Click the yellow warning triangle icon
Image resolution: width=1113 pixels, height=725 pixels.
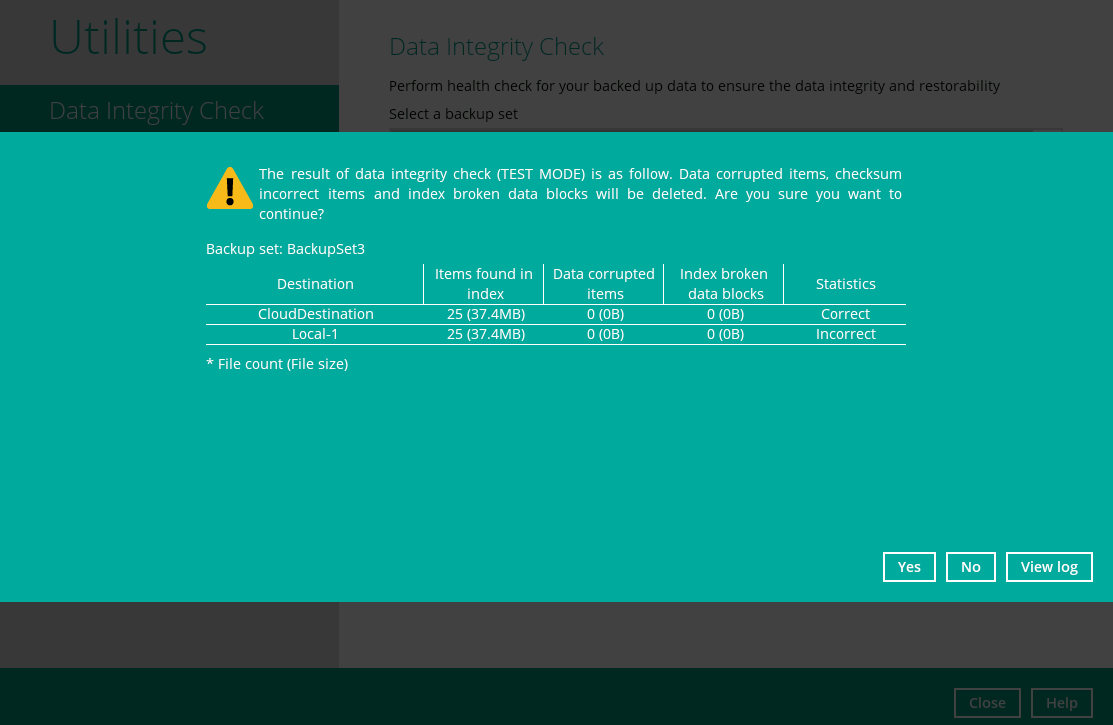230,188
